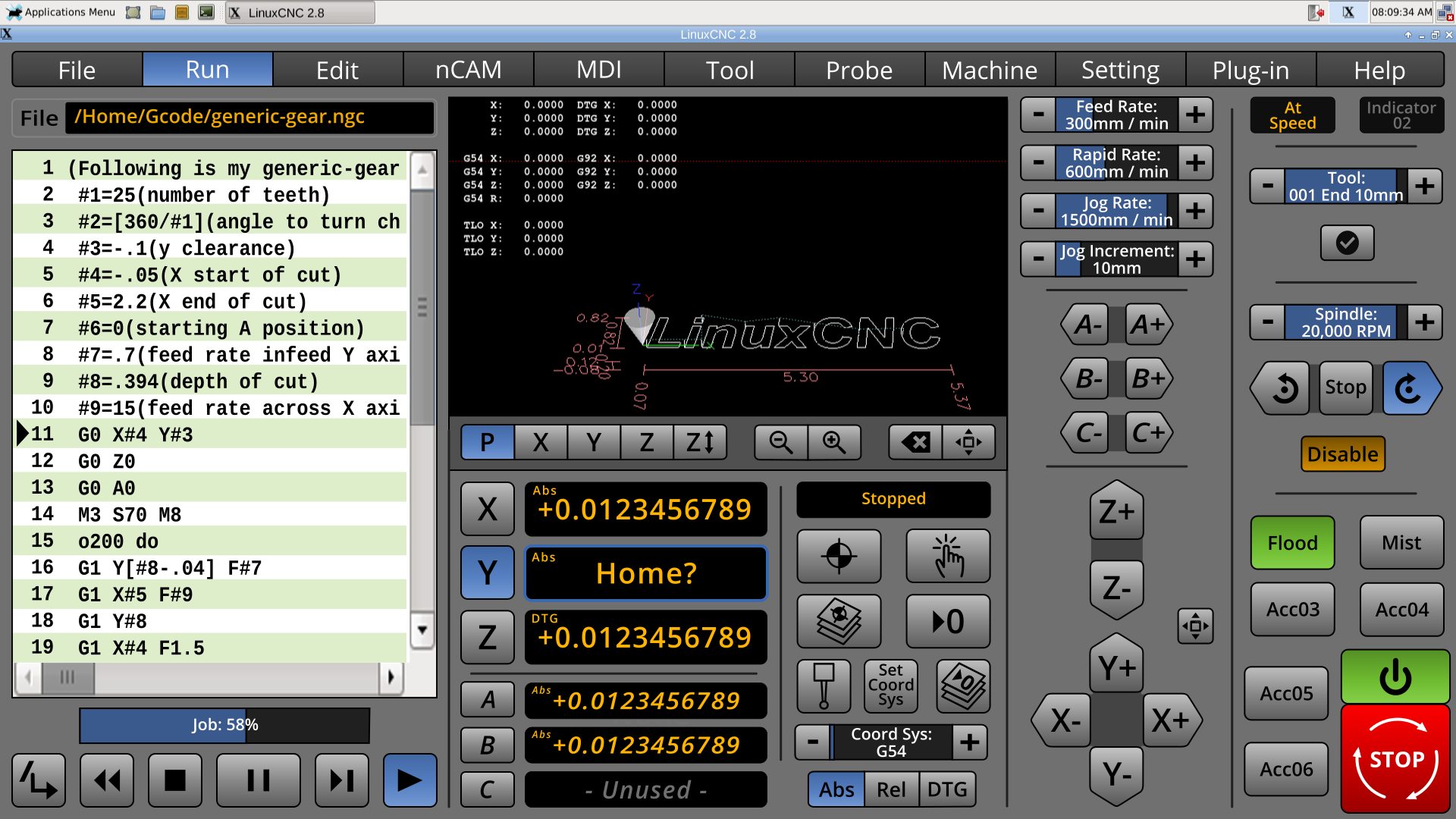Step to the next program line
Viewport: 1456px width, 819px height.
pos(342,780)
